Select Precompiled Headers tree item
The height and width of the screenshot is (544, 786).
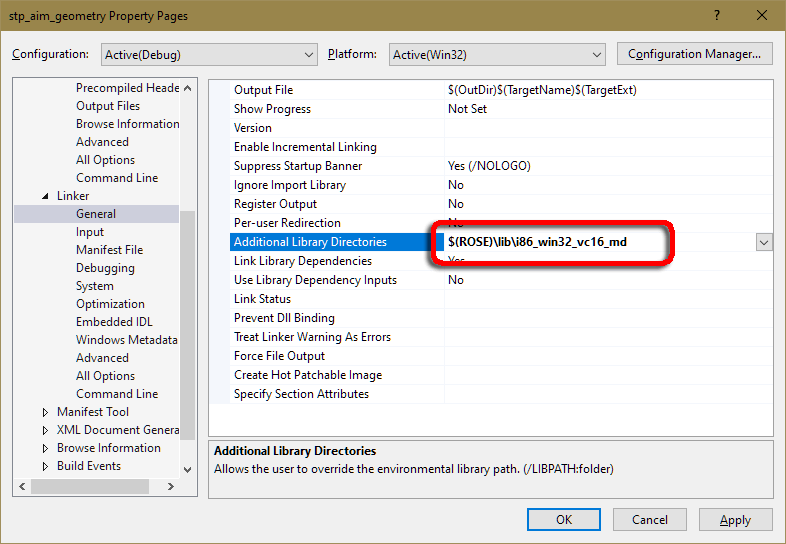[127, 88]
